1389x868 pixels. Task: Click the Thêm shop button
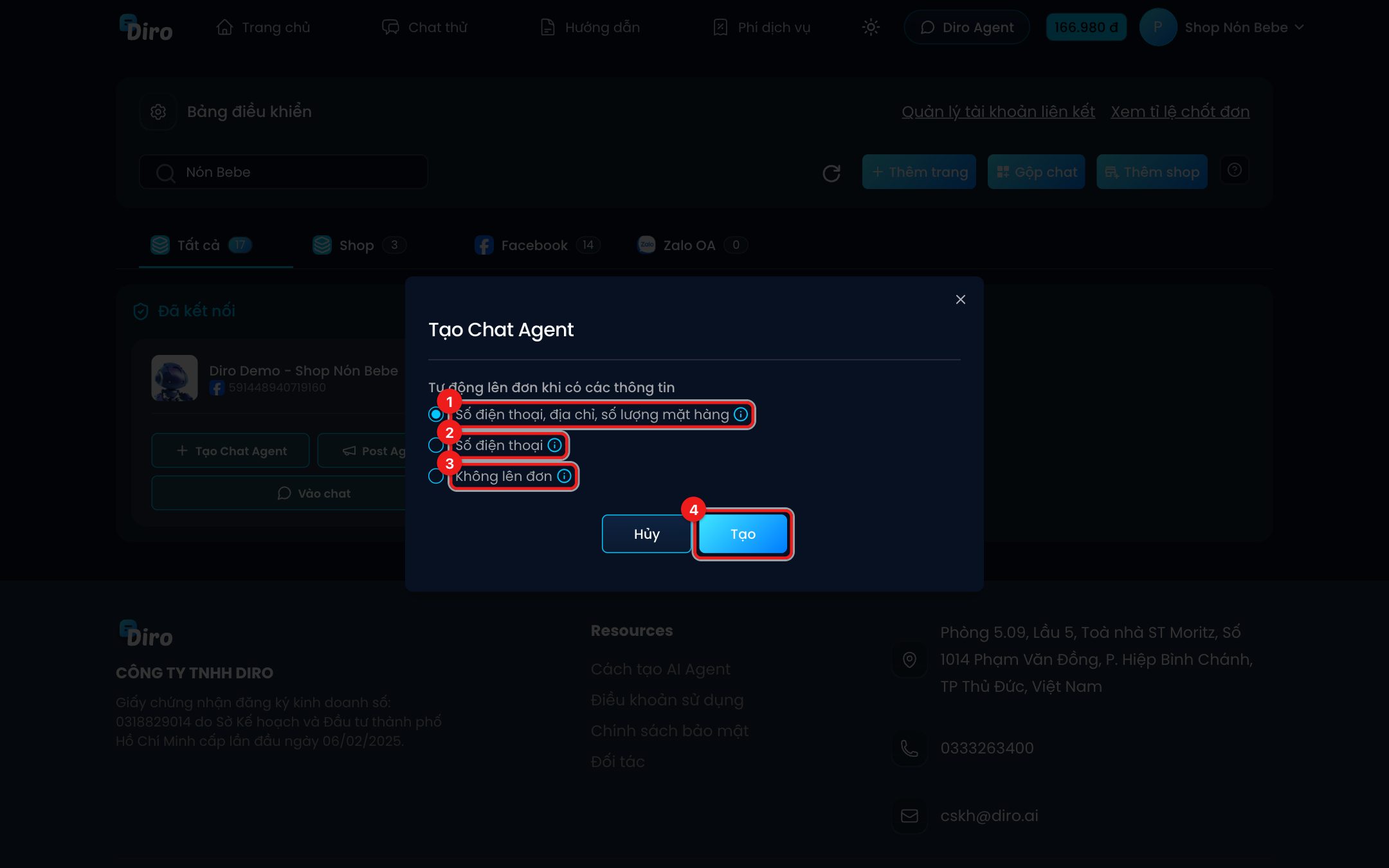[1152, 172]
